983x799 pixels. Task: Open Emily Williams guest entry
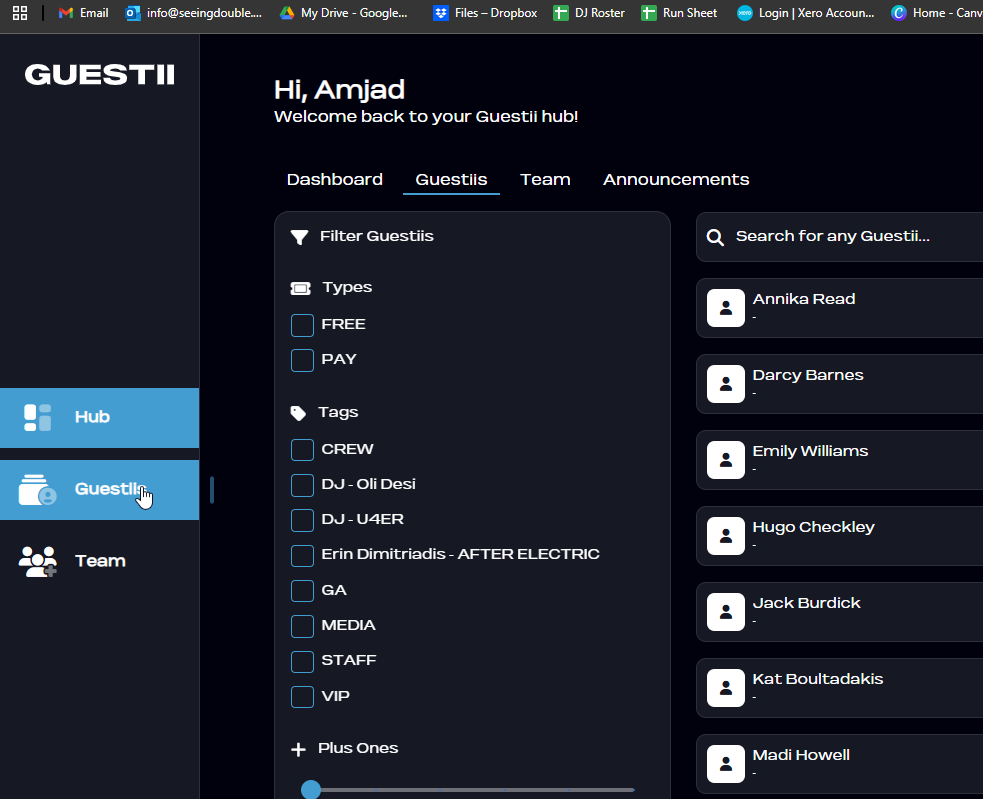[839, 460]
